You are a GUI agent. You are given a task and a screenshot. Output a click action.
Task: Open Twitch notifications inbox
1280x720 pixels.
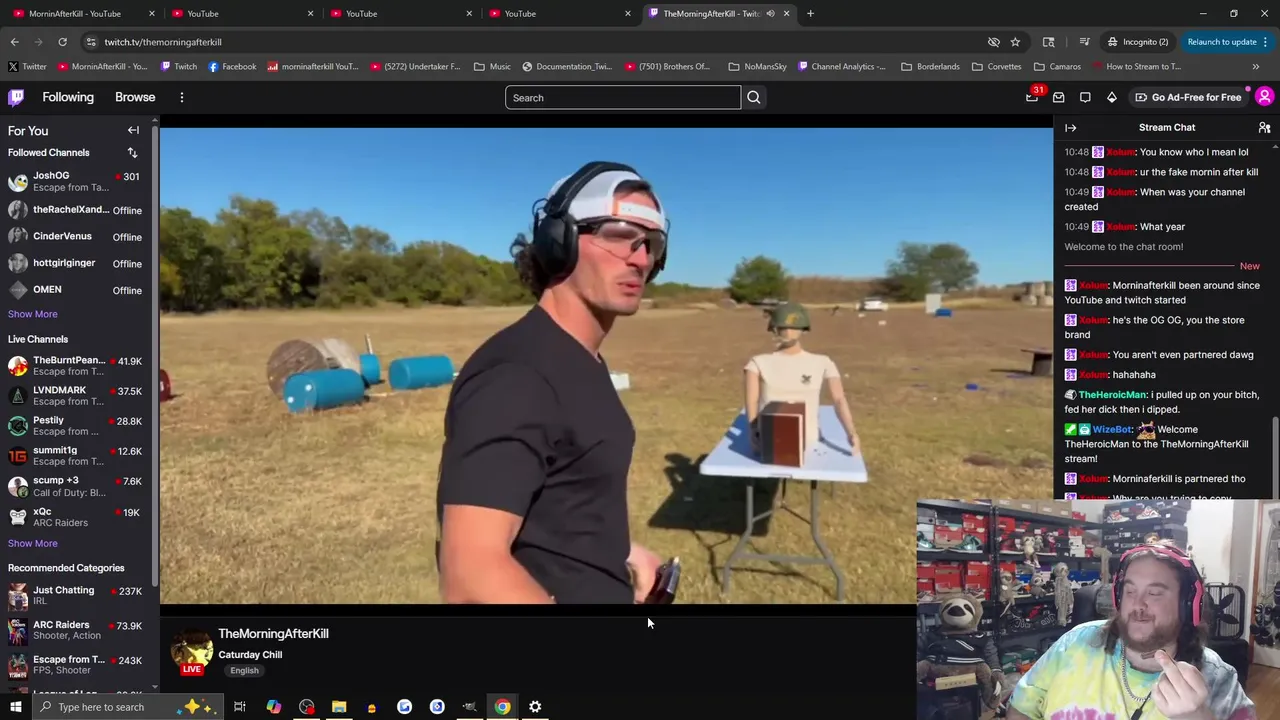[1059, 97]
